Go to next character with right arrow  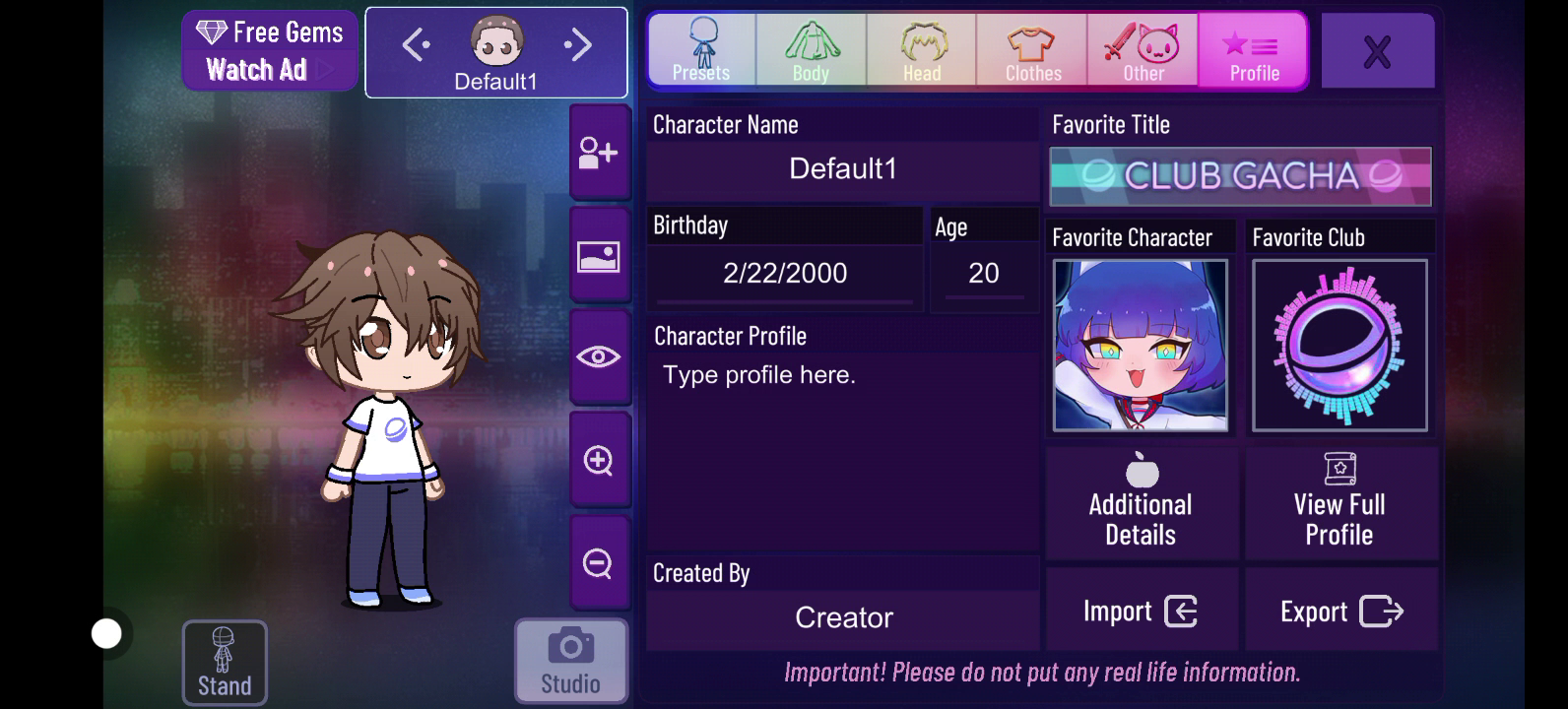tap(579, 44)
